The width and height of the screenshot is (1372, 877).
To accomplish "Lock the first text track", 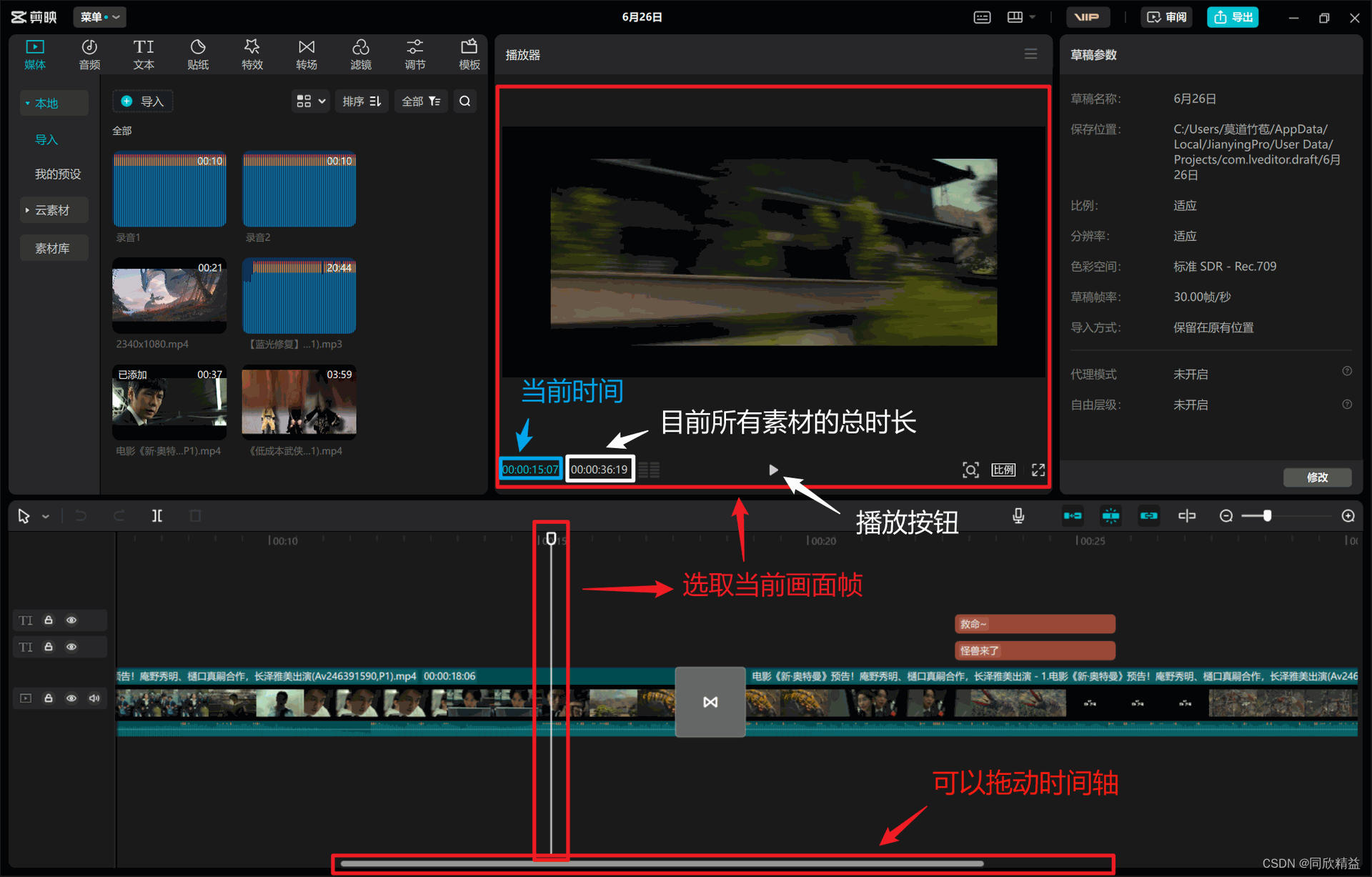I will pyautogui.click(x=49, y=620).
